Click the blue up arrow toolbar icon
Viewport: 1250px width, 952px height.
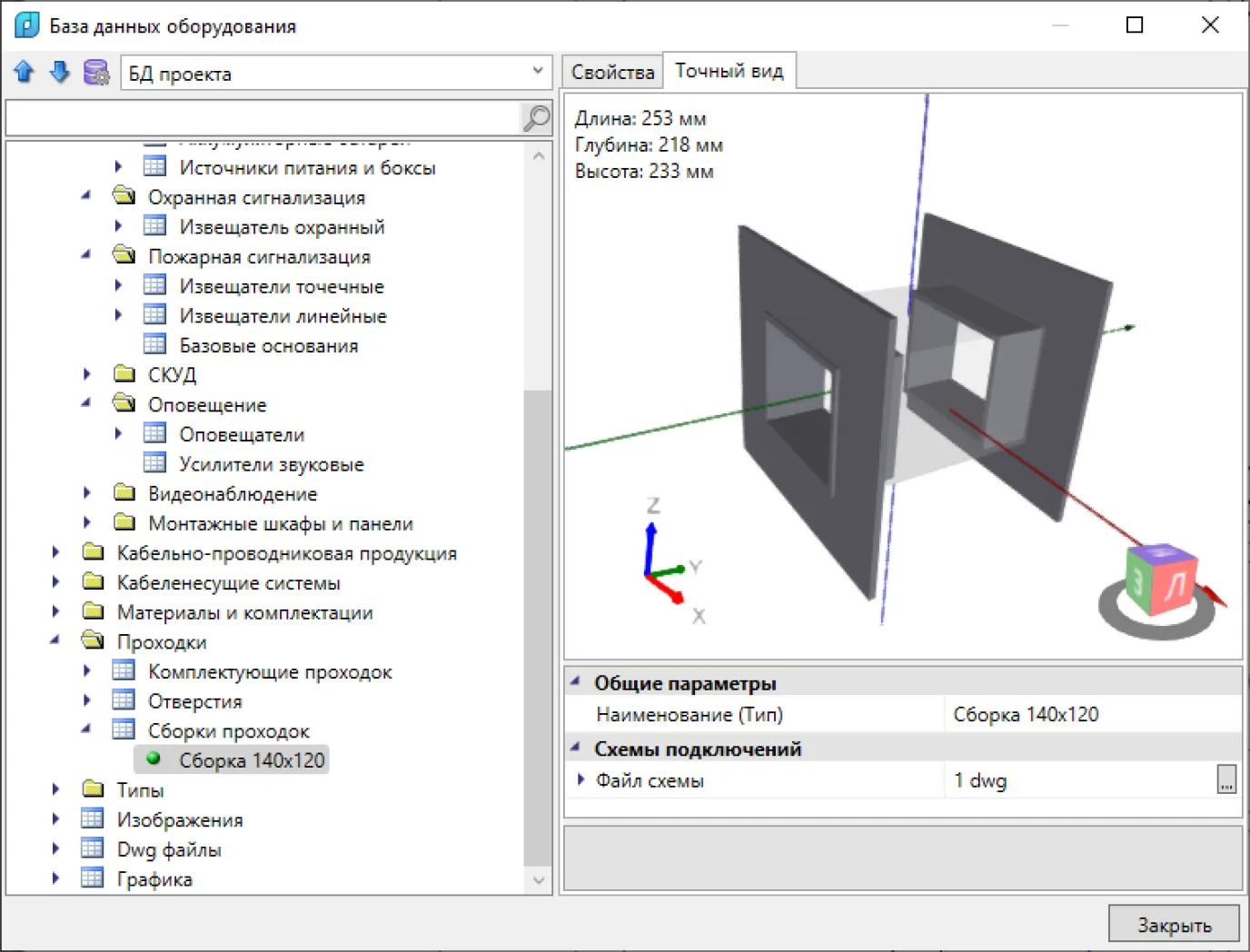(25, 72)
